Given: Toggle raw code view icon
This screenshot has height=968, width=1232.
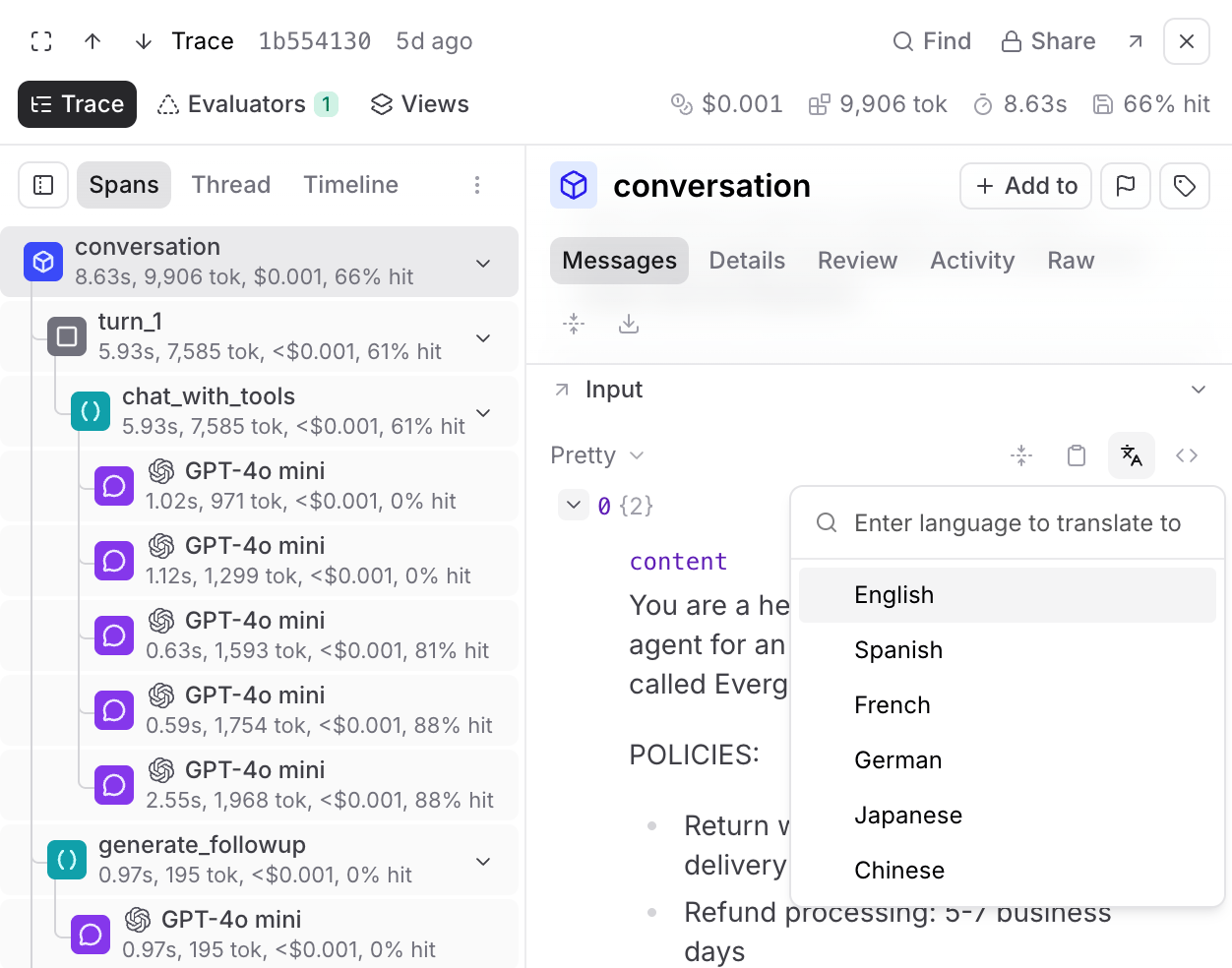Looking at the screenshot, I should click(1187, 455).
